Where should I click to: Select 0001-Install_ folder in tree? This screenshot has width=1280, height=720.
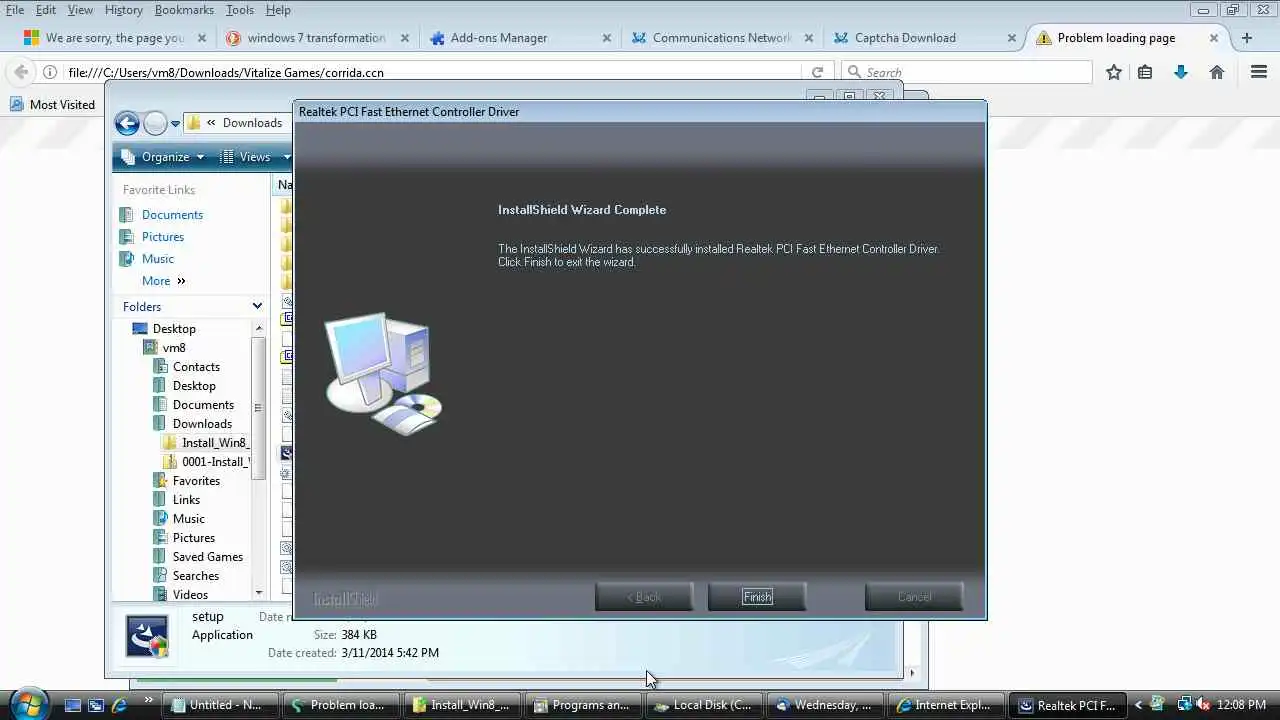(215, 462)
